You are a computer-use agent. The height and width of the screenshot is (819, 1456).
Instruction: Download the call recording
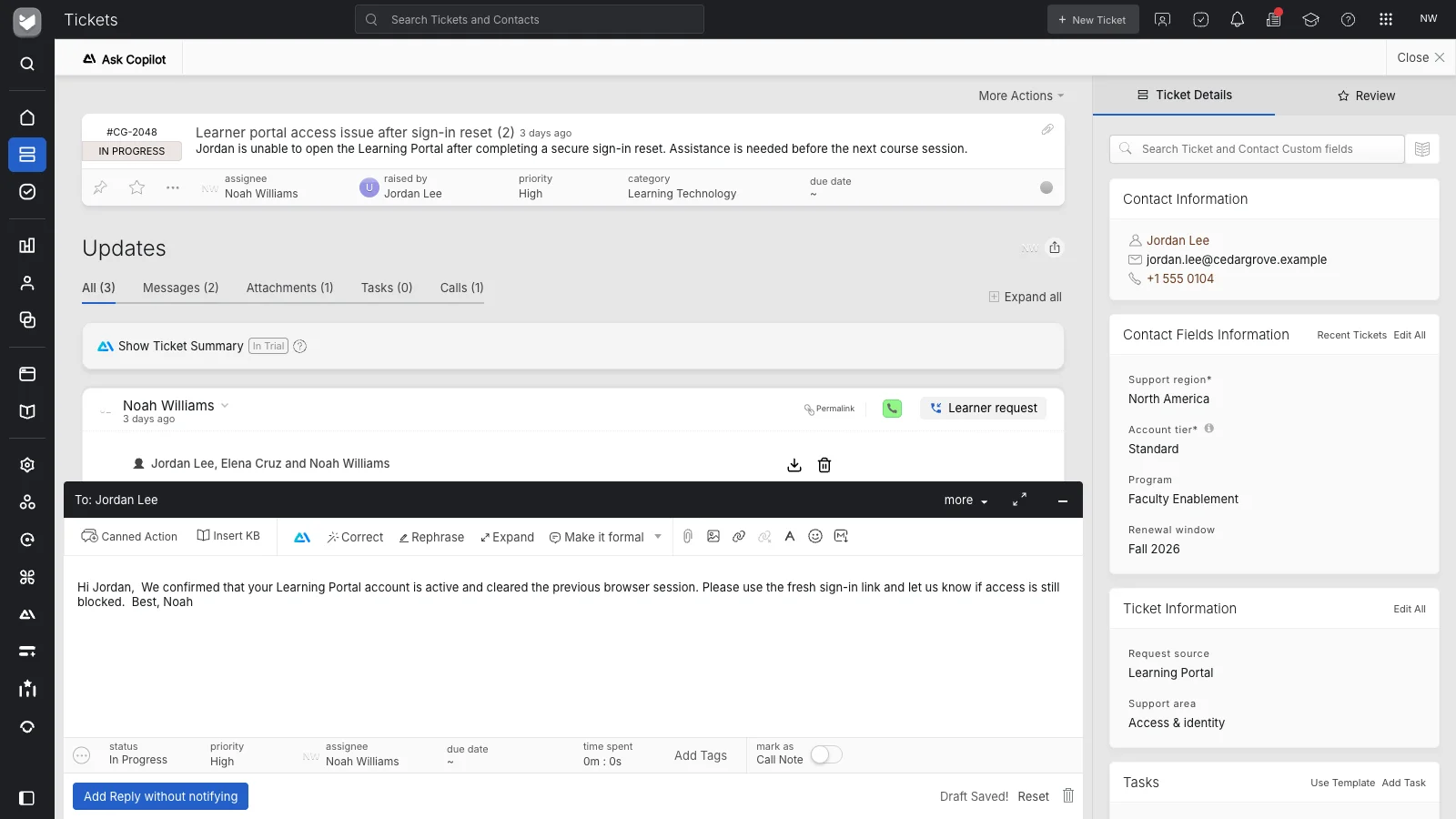(794, 465)
